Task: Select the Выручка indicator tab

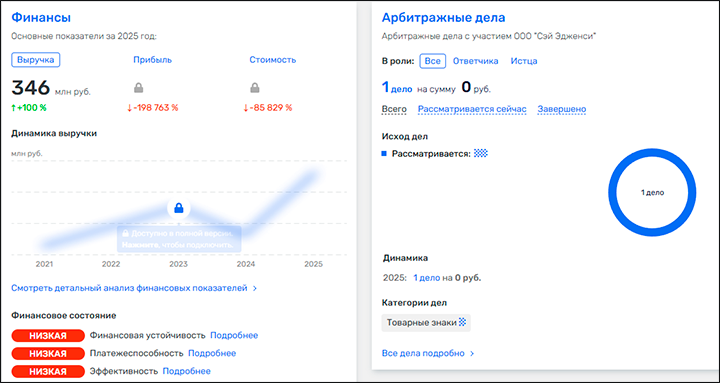Action: 36,60
